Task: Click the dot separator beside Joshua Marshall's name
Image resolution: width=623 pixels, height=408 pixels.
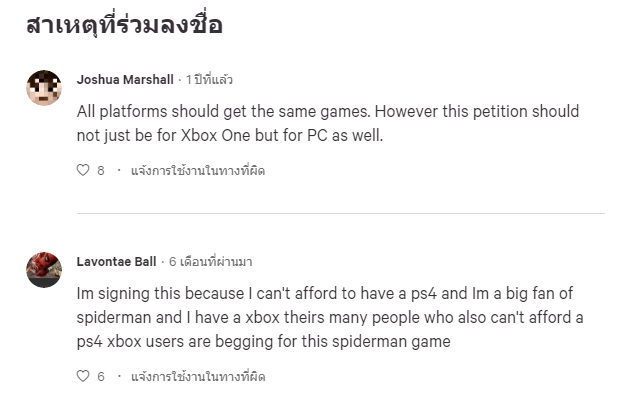Action: coord(178,79)
